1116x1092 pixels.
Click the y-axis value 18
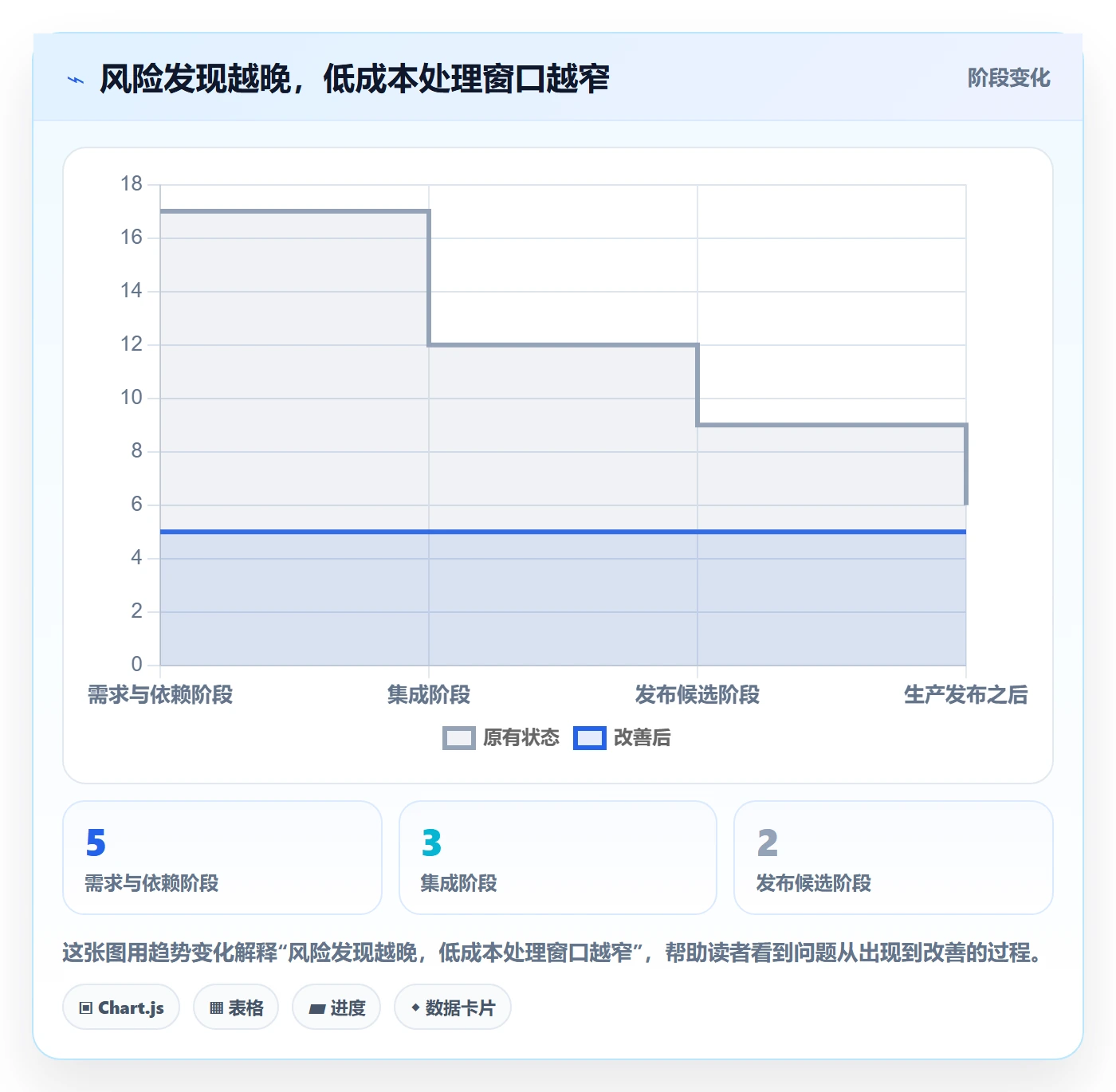132,184
